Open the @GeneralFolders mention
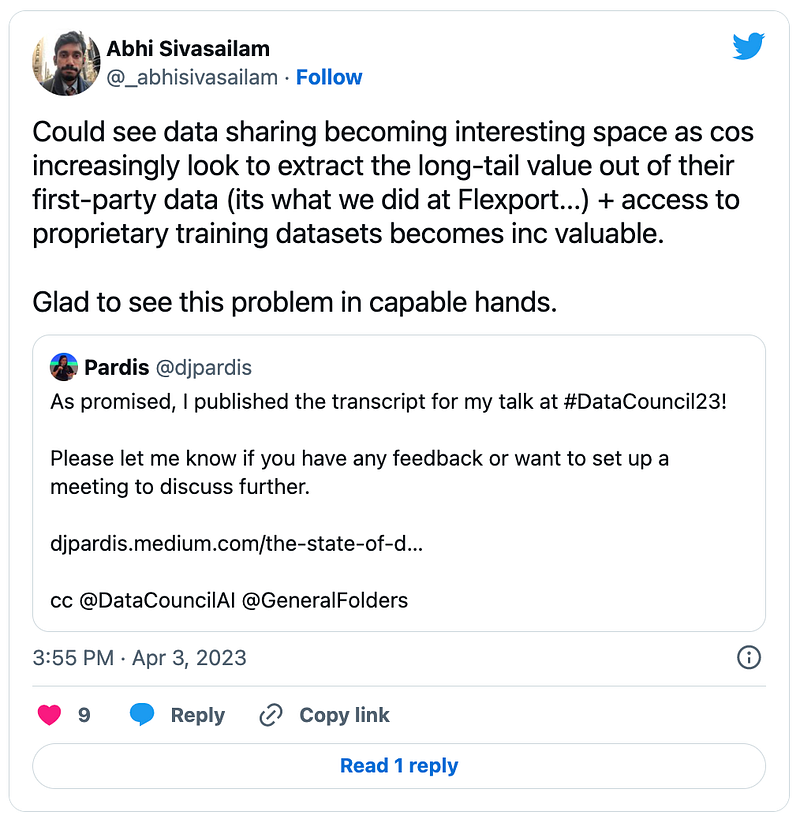Viewport: 800px width, 827px height. pyautogui.click(x=325, y=600)
